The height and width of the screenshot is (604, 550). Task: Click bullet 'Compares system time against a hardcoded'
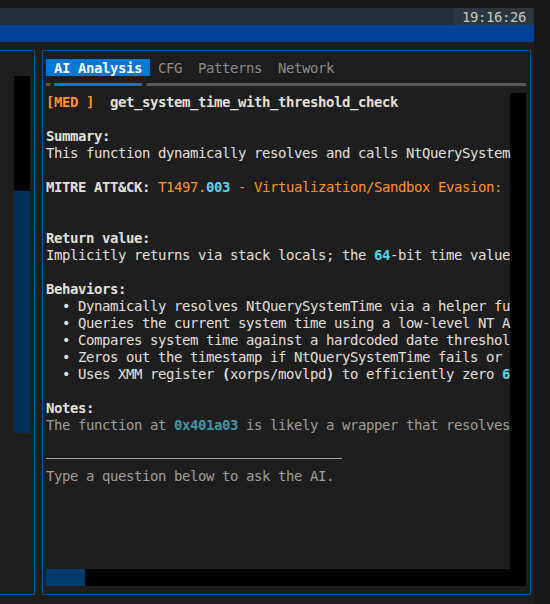coord(286,340)
